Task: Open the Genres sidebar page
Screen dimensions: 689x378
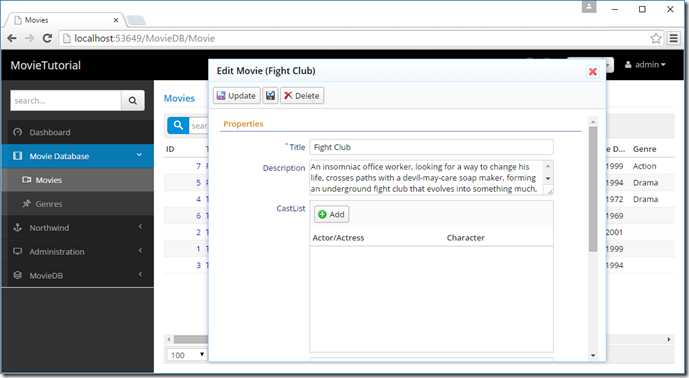Action: click(x=77, y=204)
